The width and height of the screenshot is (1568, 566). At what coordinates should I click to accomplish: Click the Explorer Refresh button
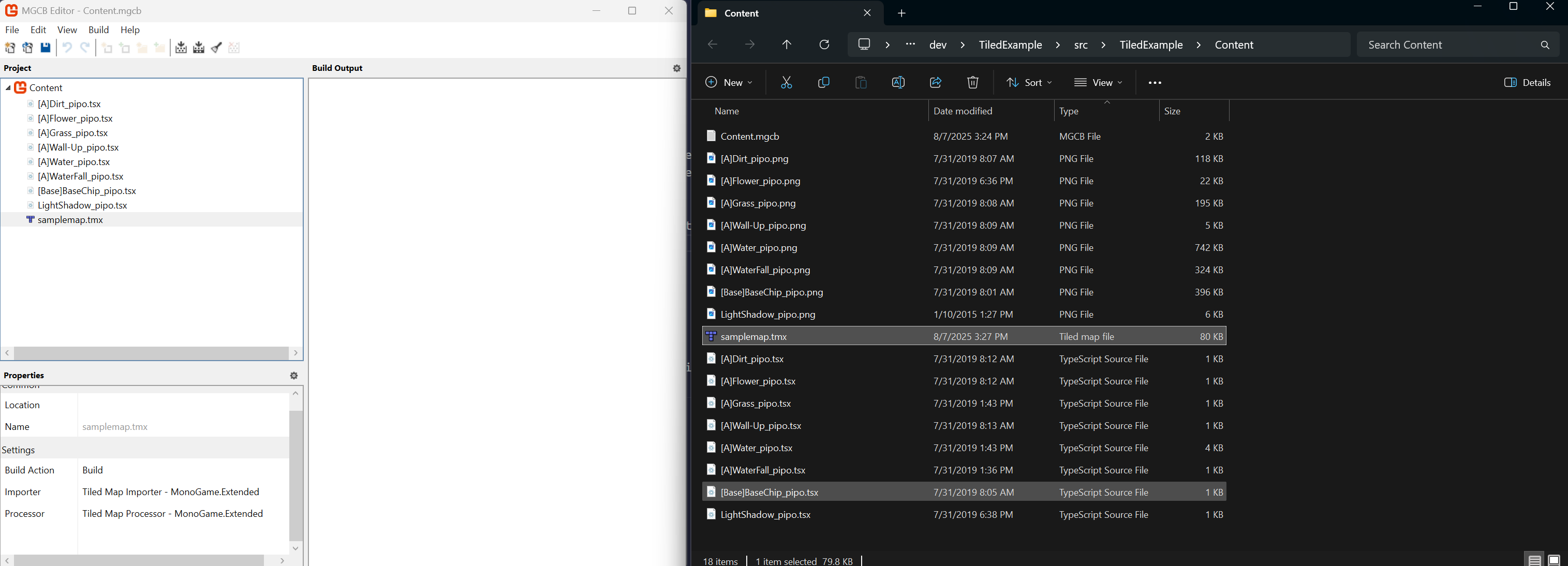(824, 44)
